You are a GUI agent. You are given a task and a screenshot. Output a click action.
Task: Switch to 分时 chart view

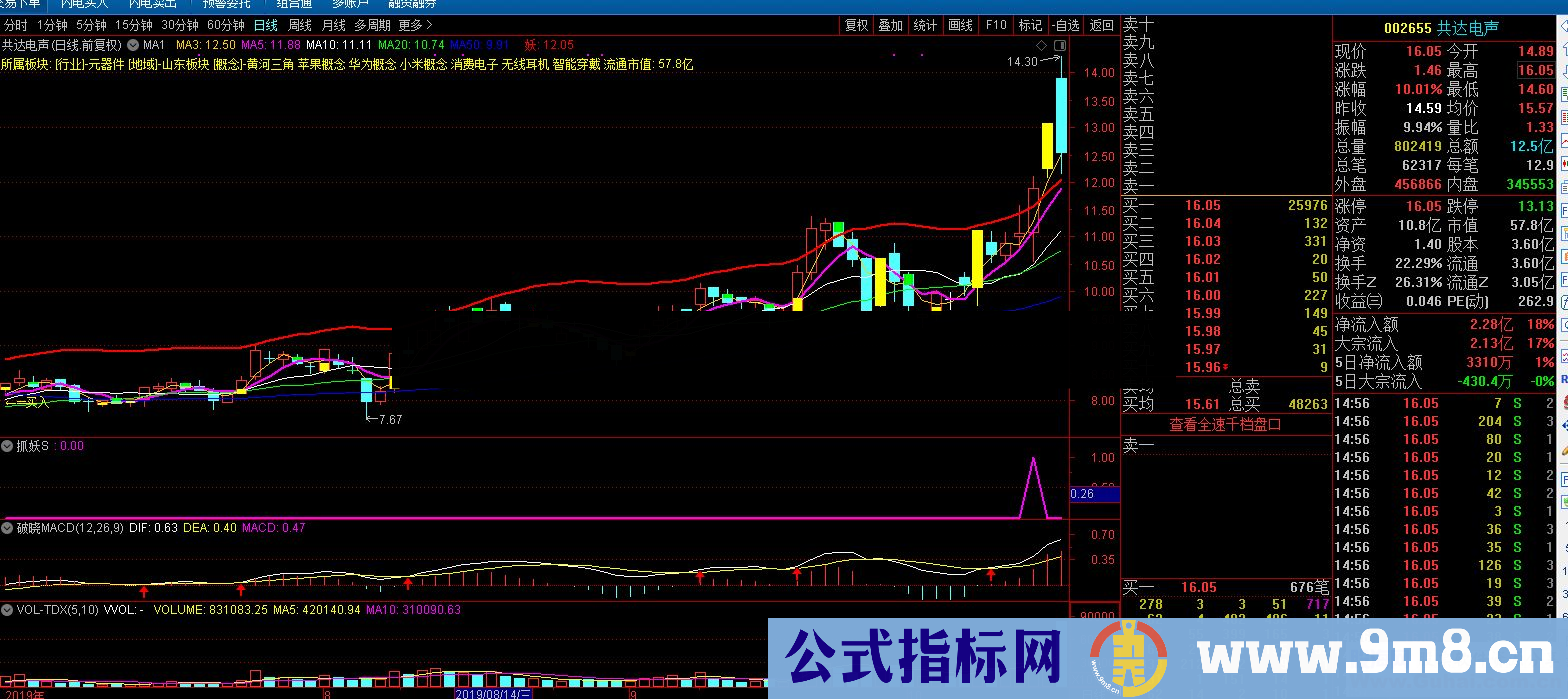[15, 25]
